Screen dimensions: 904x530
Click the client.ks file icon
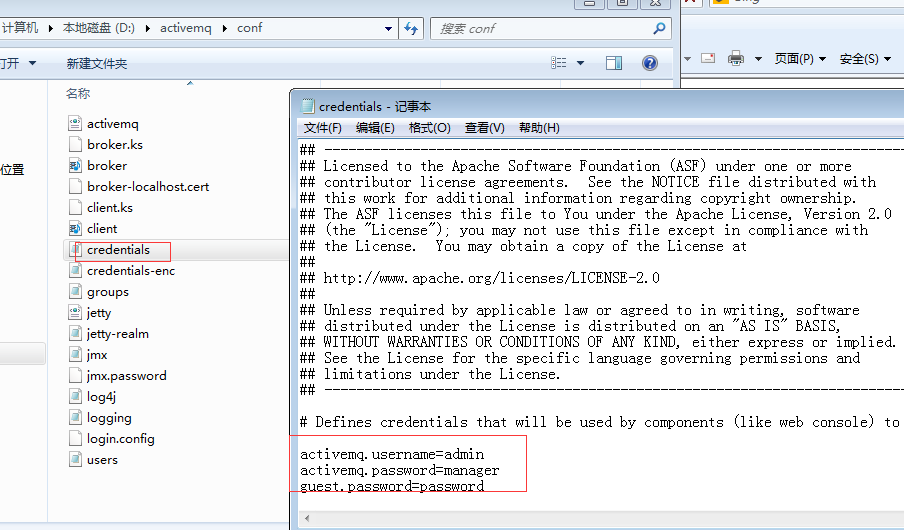coord(75,207)
